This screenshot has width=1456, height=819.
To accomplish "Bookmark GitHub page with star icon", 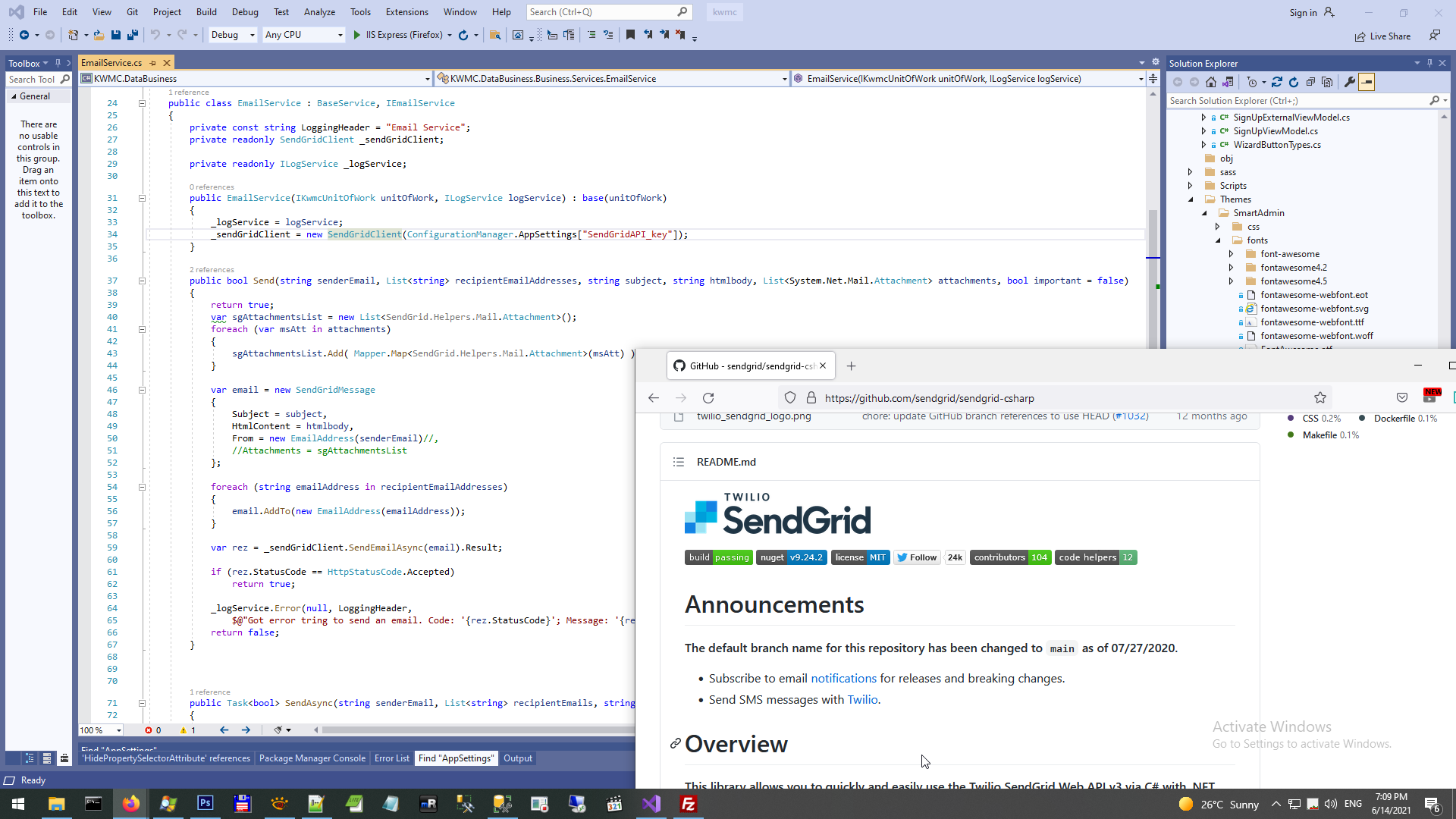I will coord(1320,398).
